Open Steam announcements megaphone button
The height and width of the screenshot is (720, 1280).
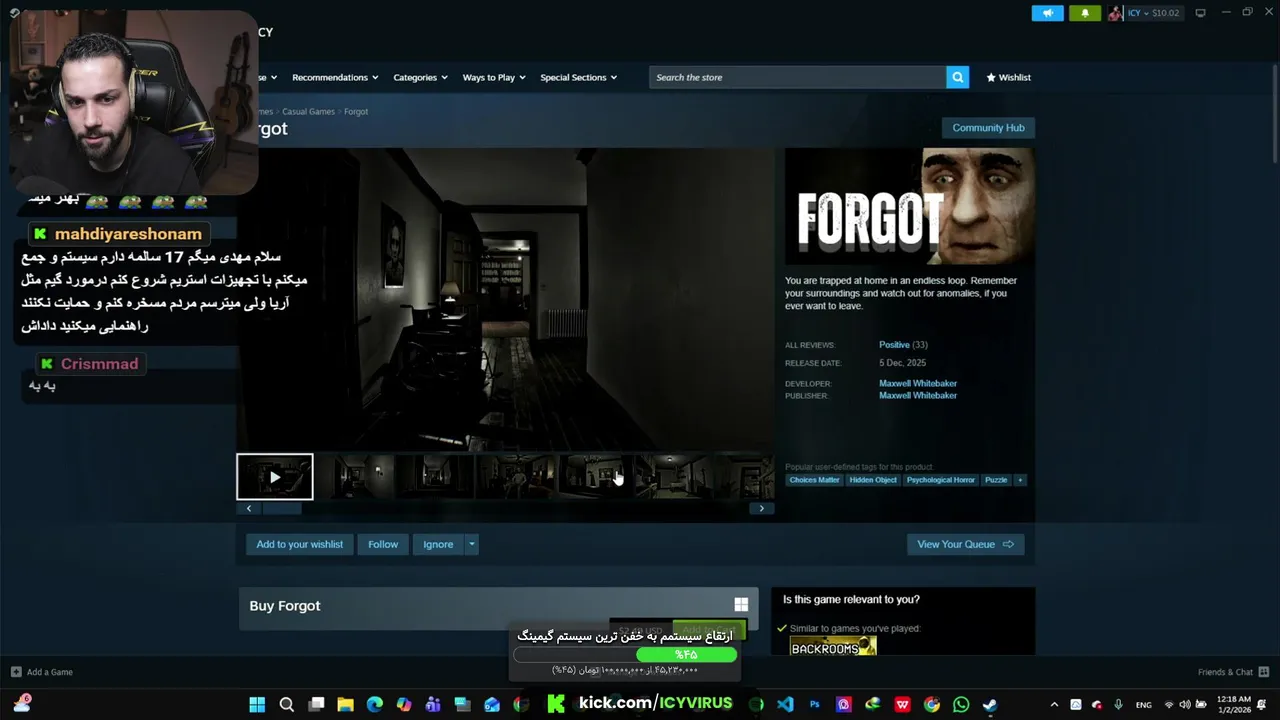(1047, 13)
